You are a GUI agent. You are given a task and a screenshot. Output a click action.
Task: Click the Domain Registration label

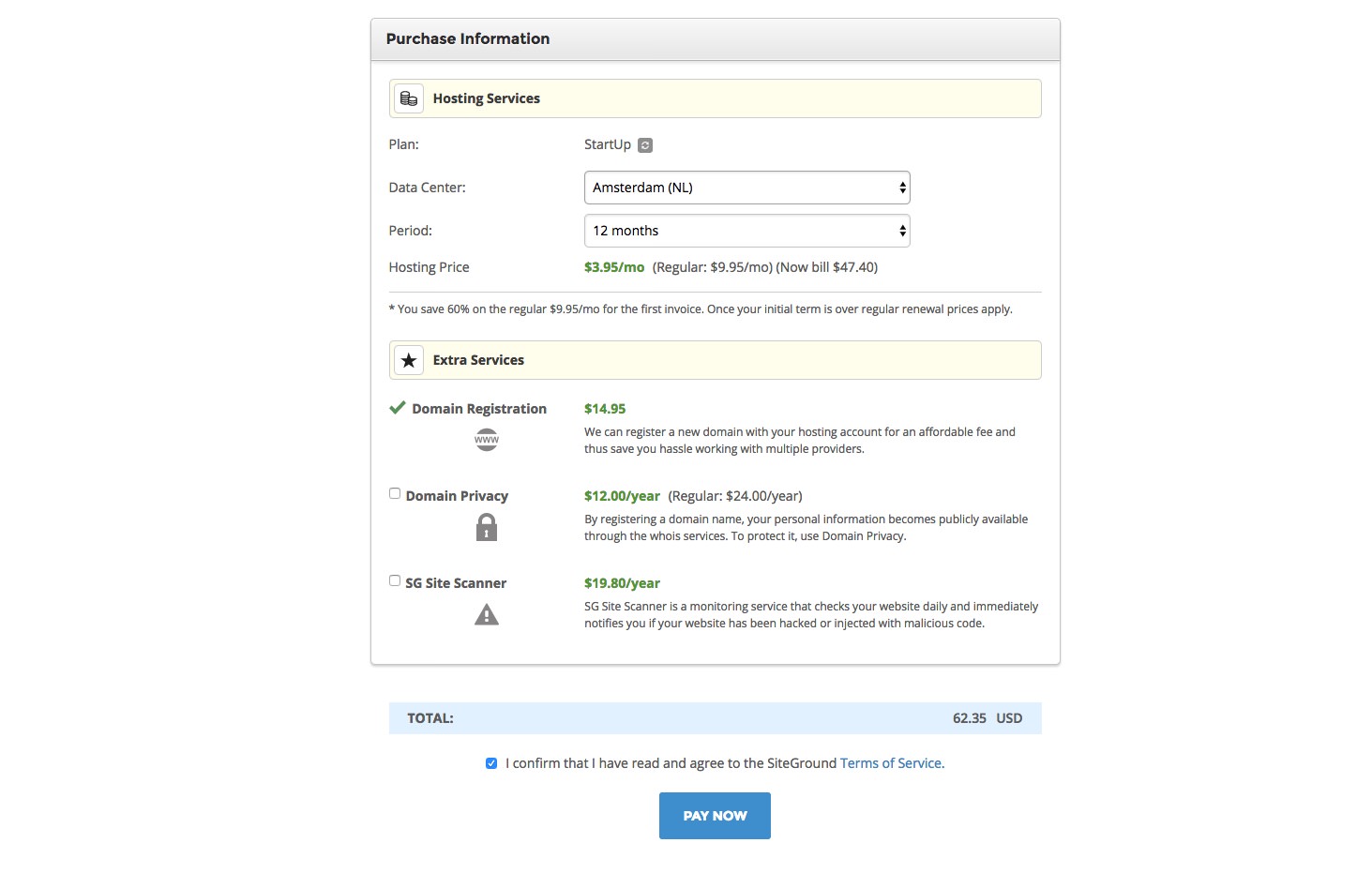coord(479,409)
